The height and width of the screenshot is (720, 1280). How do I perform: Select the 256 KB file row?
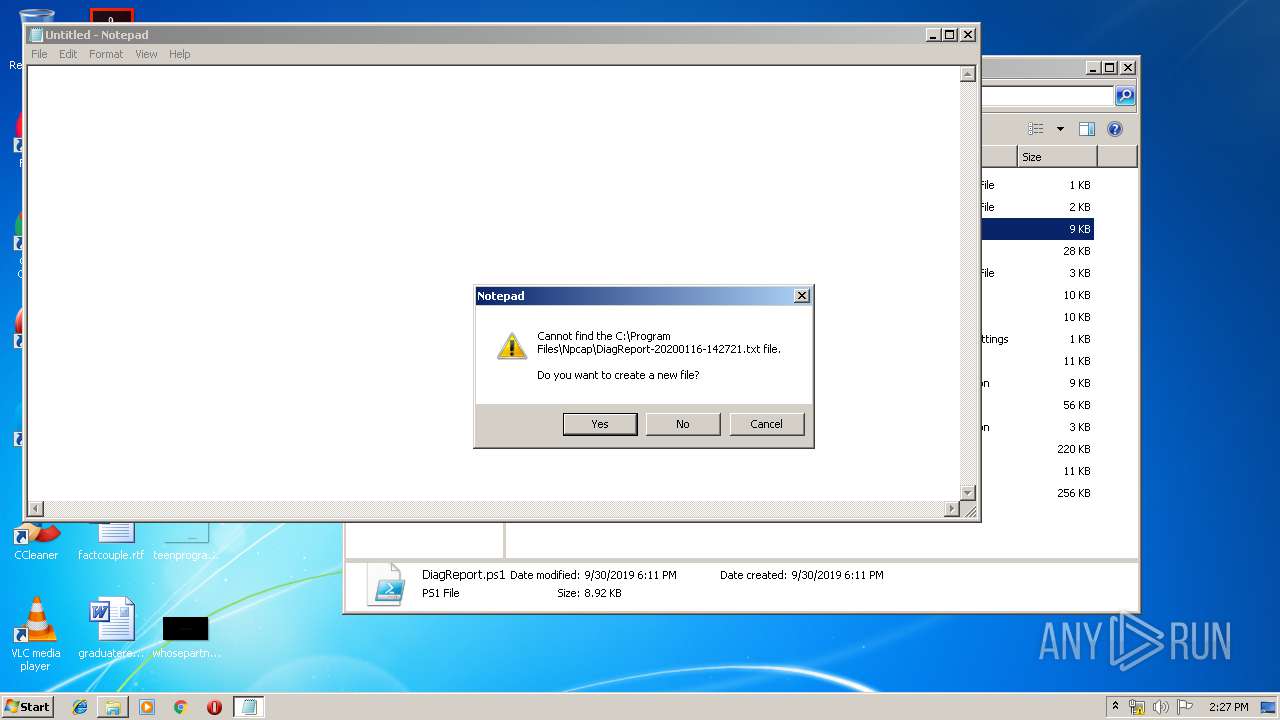(1037, 493)
